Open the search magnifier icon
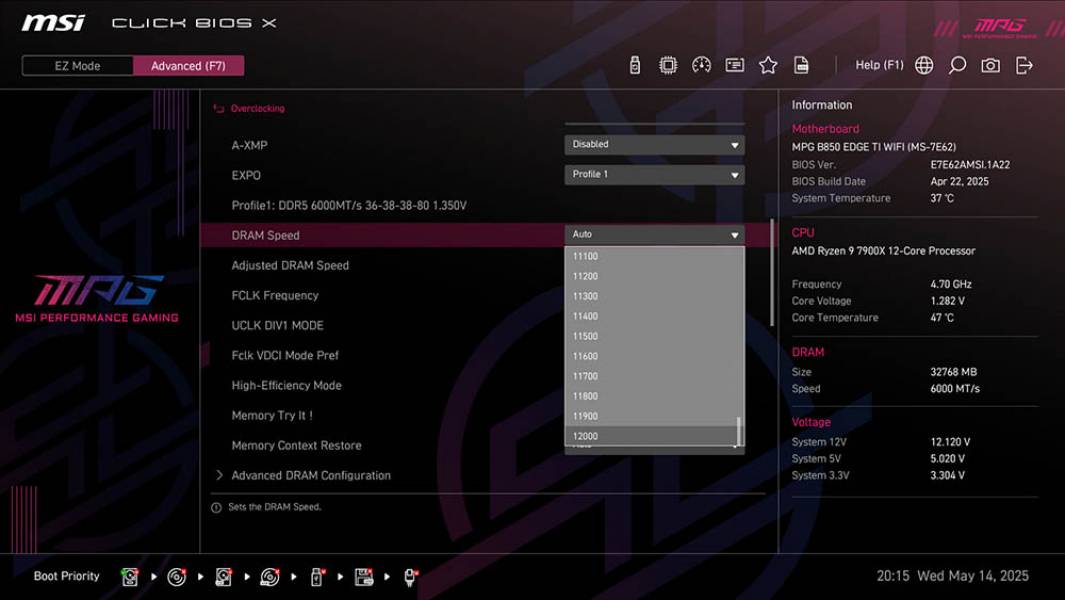1065x600 pixels. click(957, 65)
